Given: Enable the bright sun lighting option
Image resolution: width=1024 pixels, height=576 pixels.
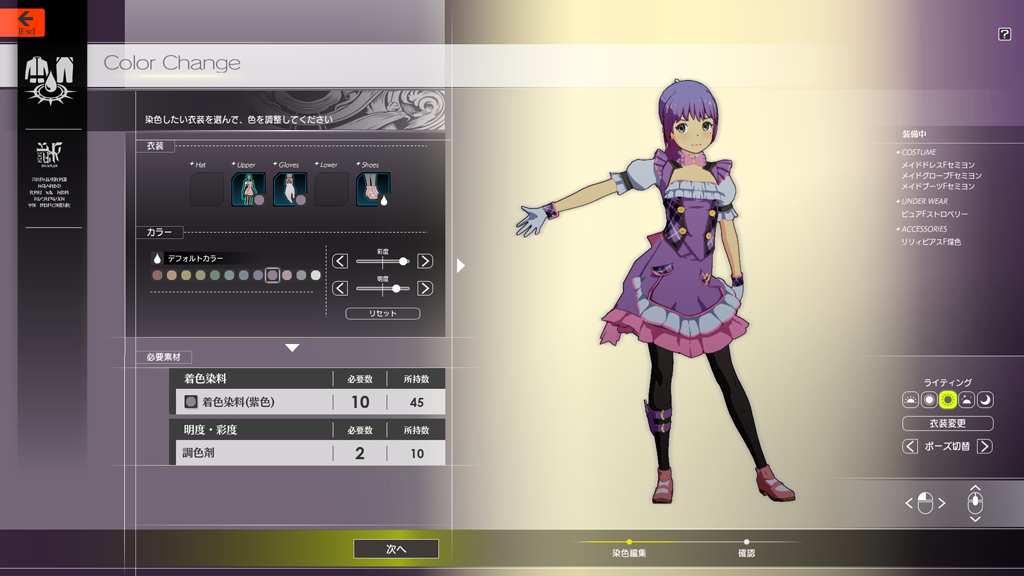Looking at the screenshot, I should pyautogui.click(x=948, y=400).
